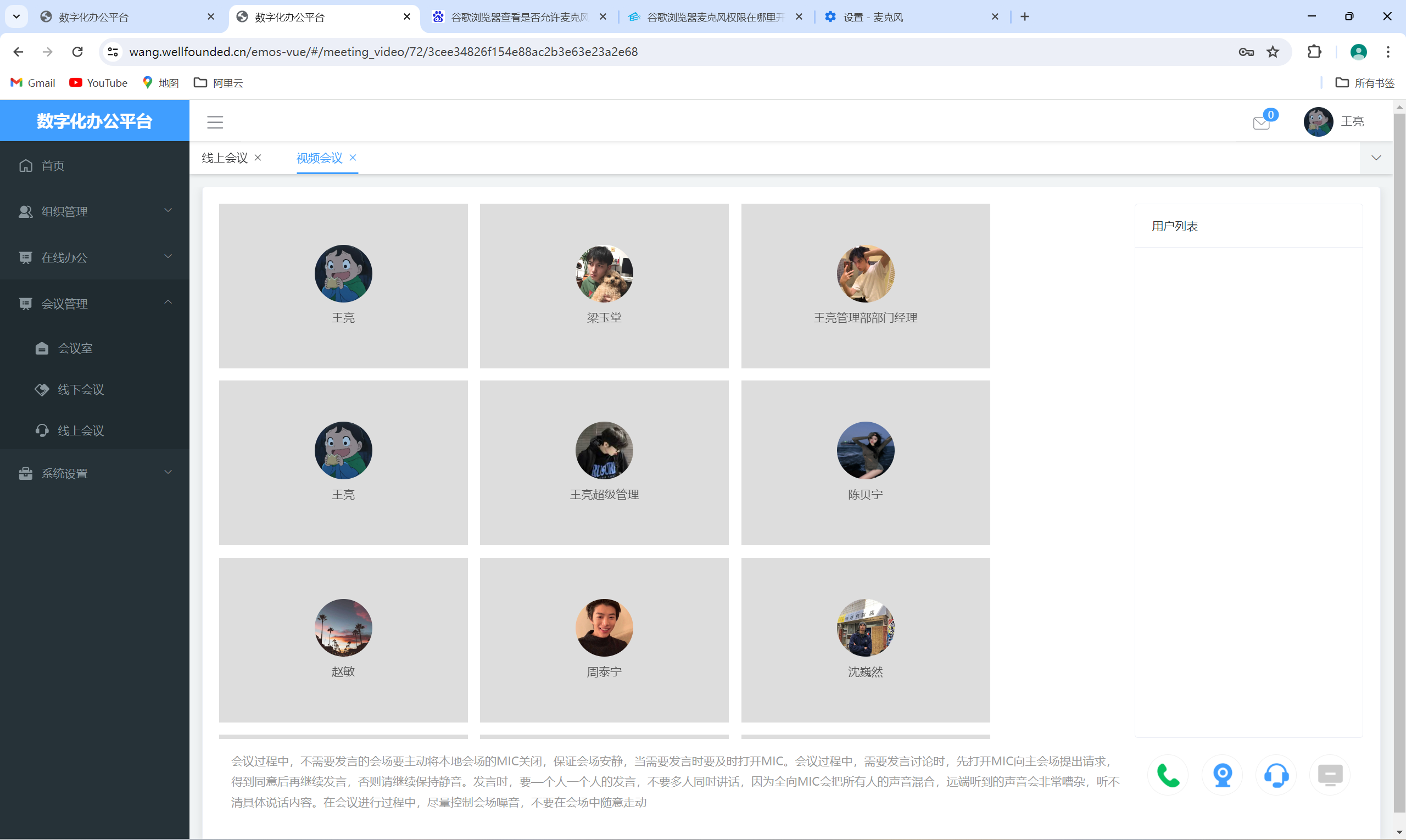Toggle the headset audio icon
Screen dimensions: 1406x840
coord(1276,775)
